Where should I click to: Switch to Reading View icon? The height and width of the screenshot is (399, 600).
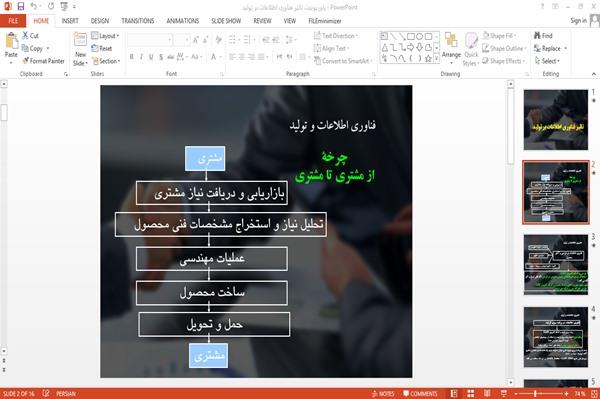coord(487,394)
